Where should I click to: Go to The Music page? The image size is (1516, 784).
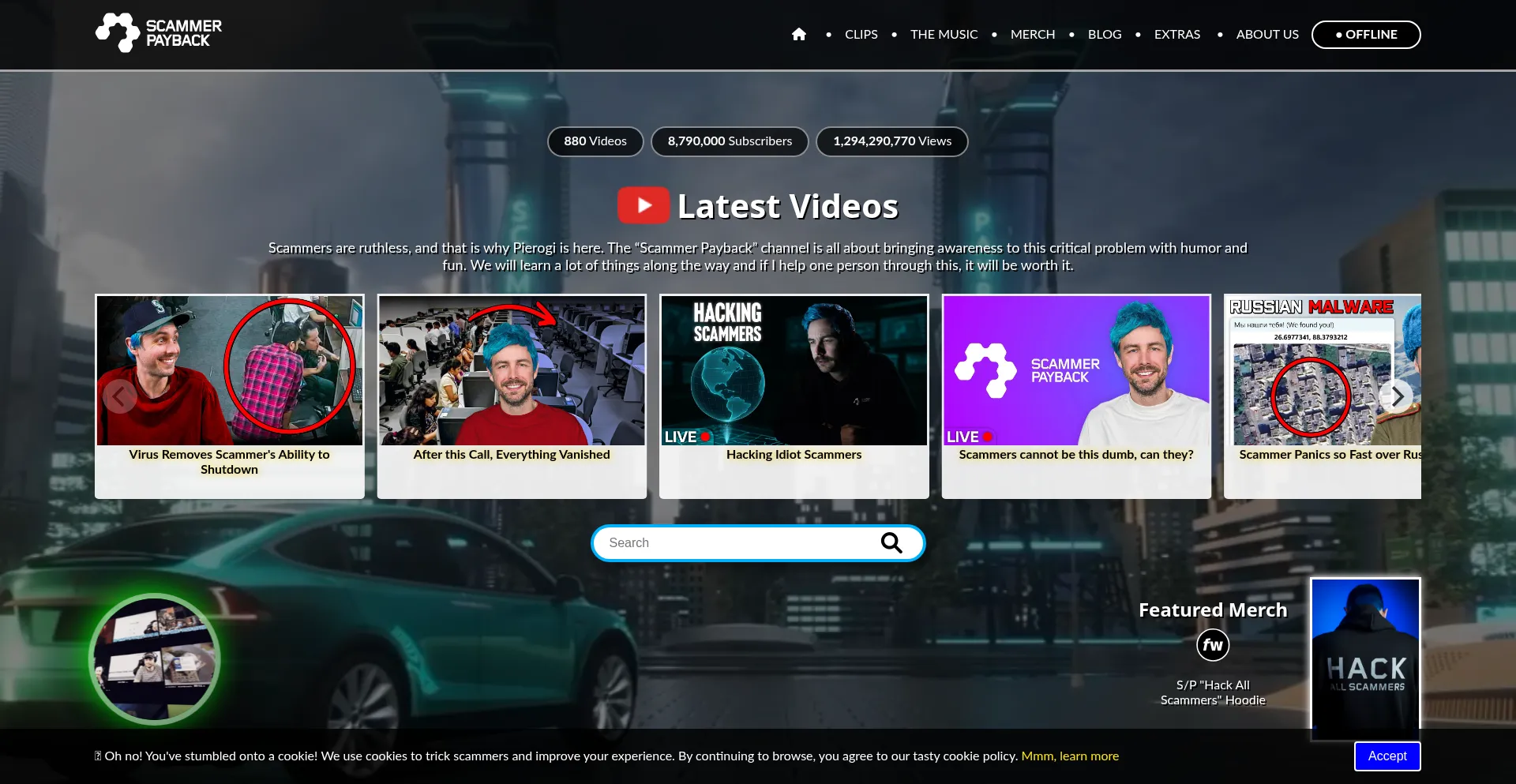click(944, 35)
